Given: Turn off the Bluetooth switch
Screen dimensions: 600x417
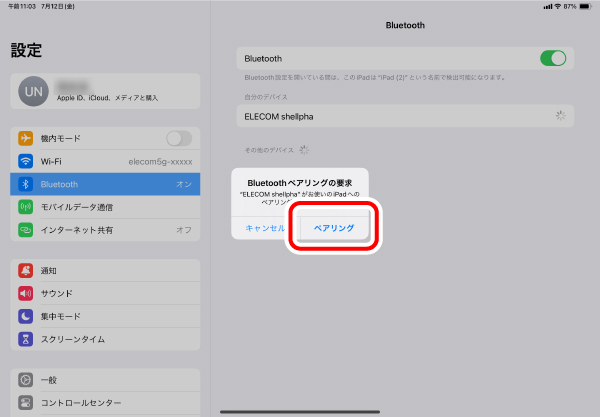Looking at the screenshot, I should (x=552, y=59).
